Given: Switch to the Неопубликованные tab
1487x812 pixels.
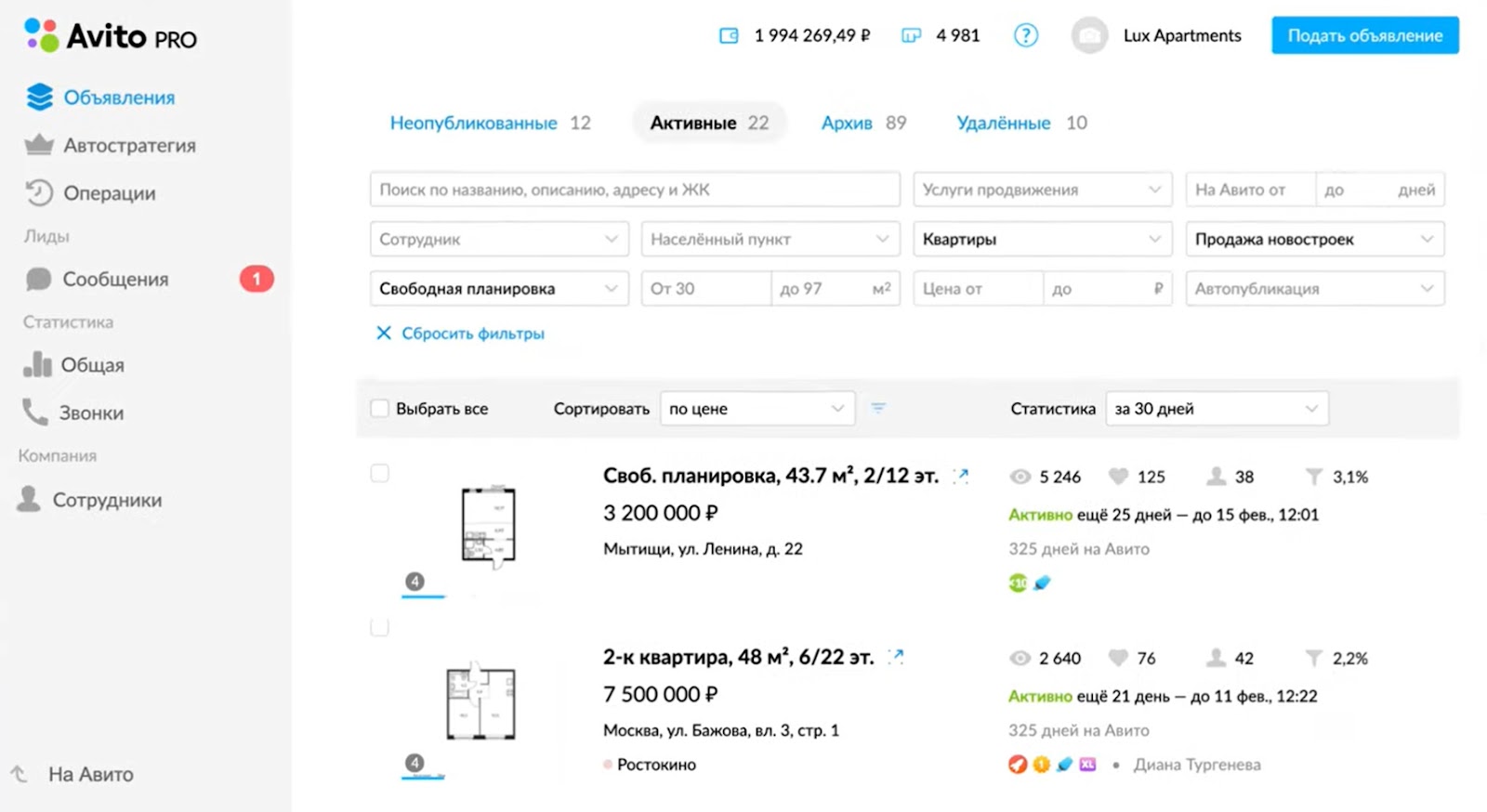Looking at the screenshot, I should 473,123.
